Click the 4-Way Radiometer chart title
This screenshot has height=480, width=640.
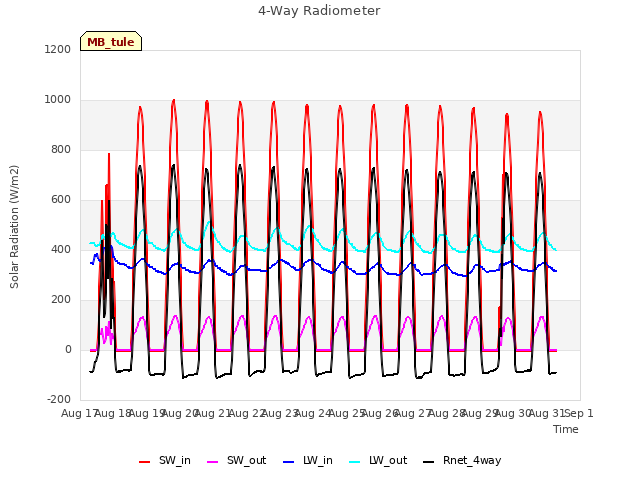319,11
